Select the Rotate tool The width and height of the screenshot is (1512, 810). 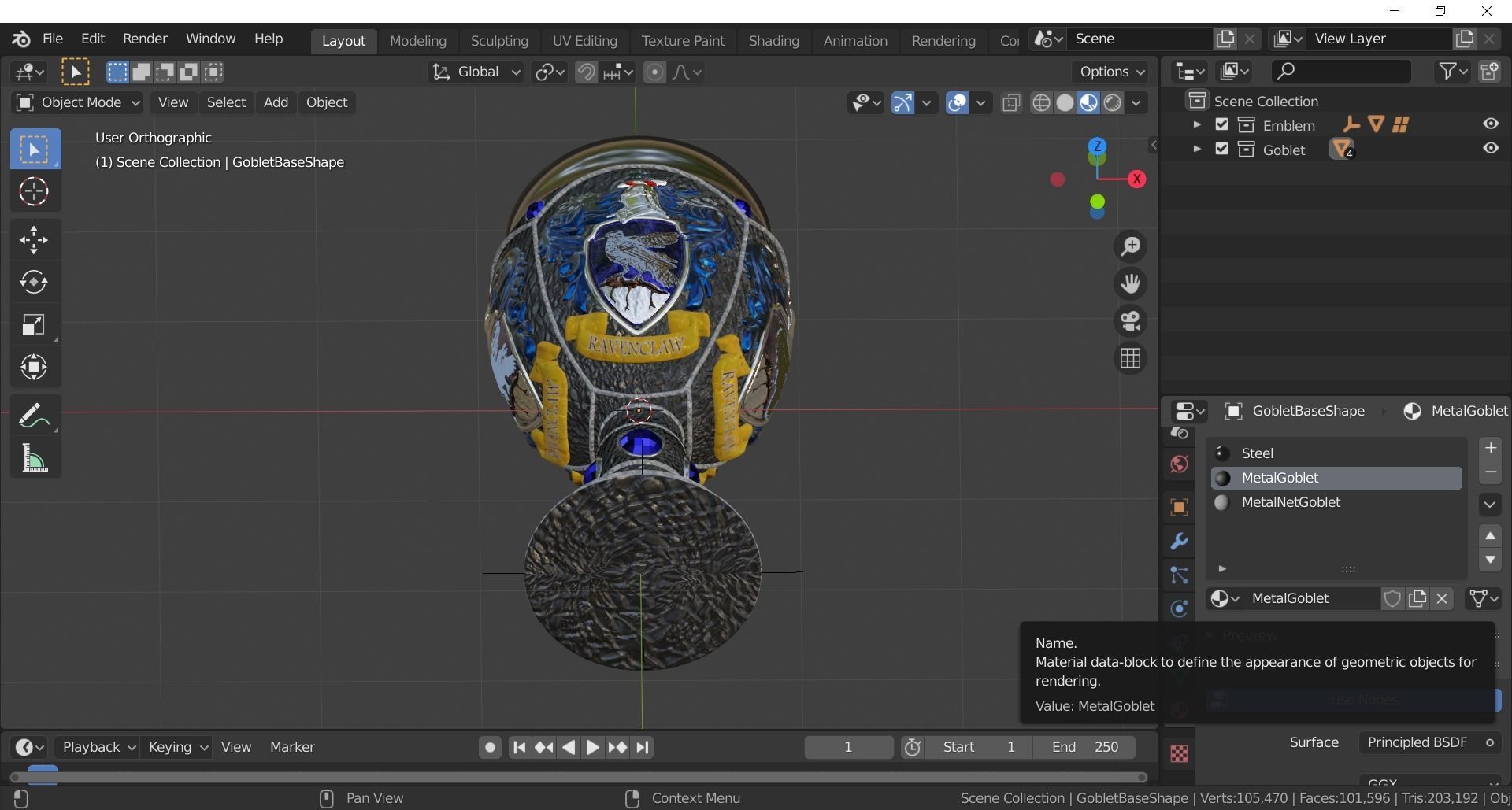click(35, 282)
